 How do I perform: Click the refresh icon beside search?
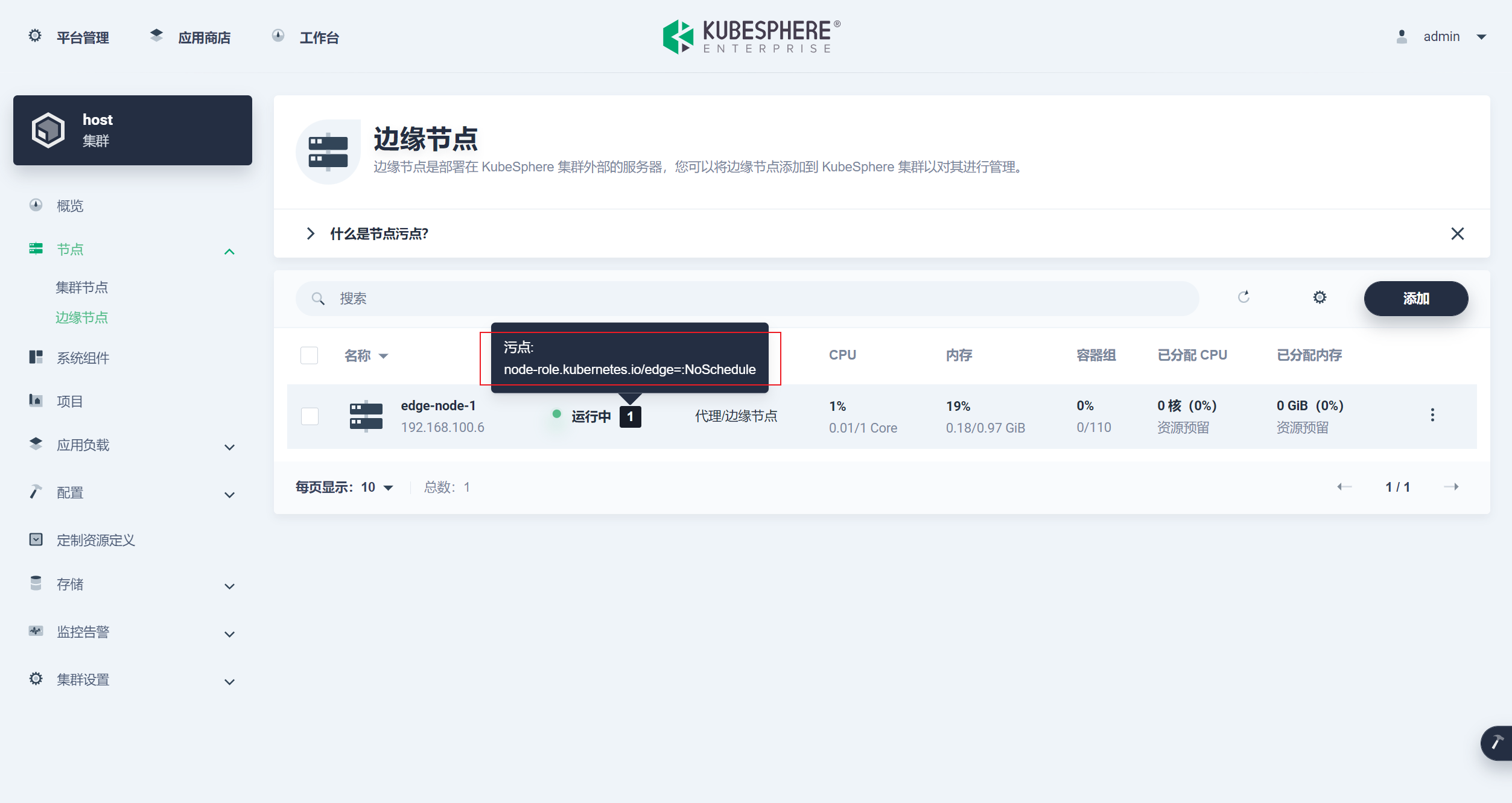[1244, 297]
